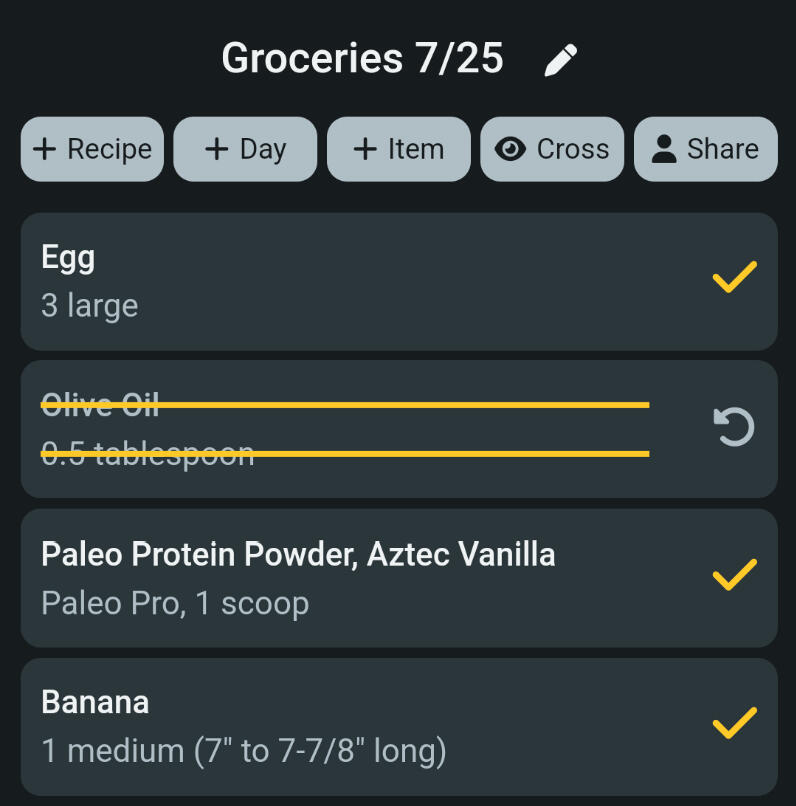Add a new item with + Item
Viewport: 796px width, 806px height.
[399, 149]
